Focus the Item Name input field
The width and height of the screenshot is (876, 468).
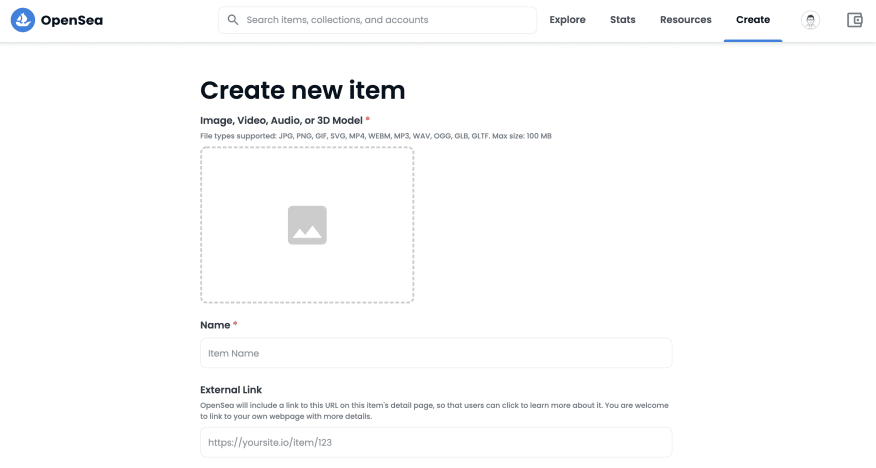tap(436, 353)
